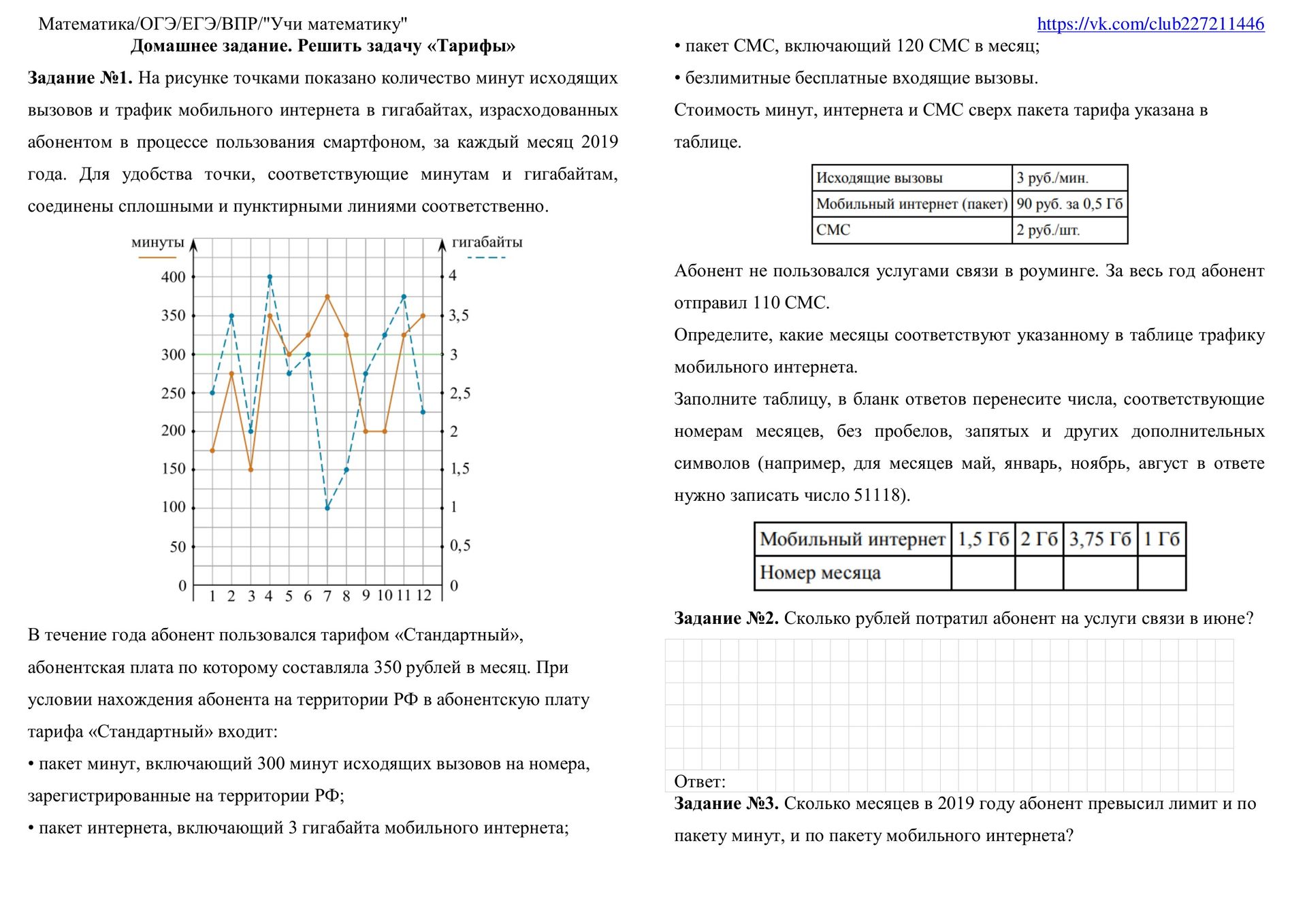Click the "Номер месяца" row label

852,573
